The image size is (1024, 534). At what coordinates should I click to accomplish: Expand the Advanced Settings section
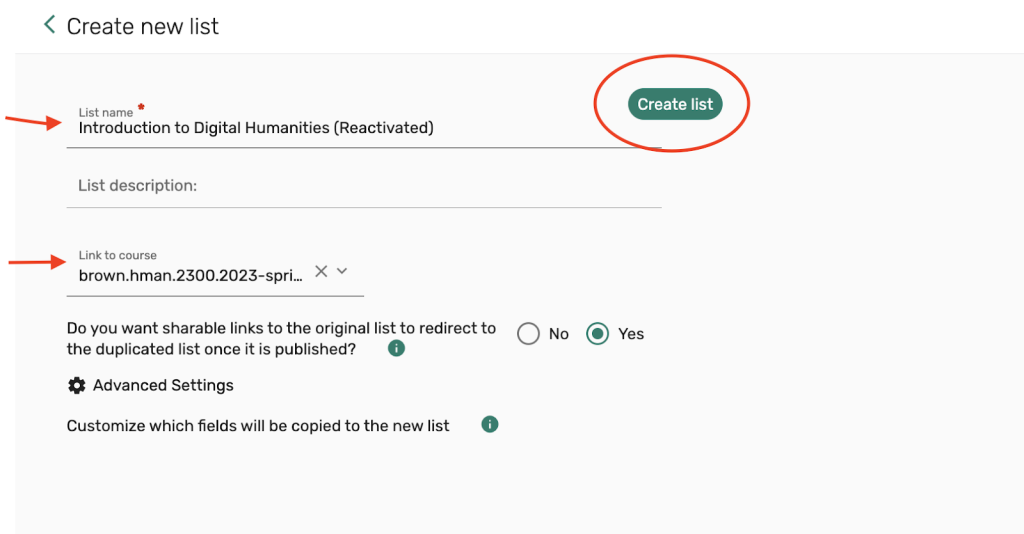pos(163,386)
